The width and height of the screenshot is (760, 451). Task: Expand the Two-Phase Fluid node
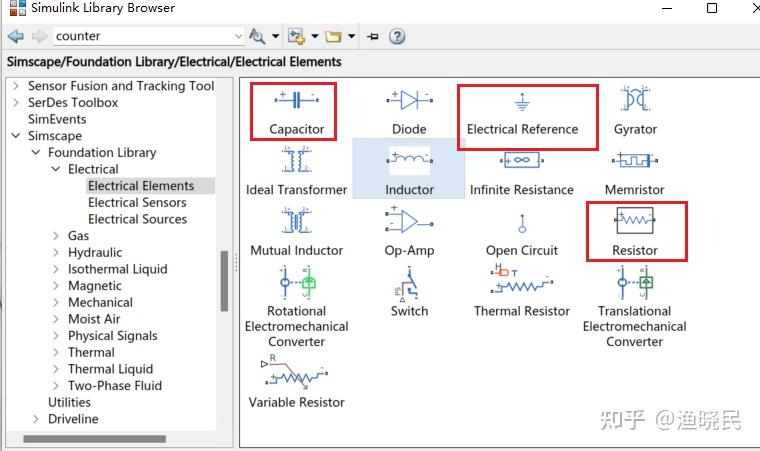pyautogui.click(x=56, y=386)
